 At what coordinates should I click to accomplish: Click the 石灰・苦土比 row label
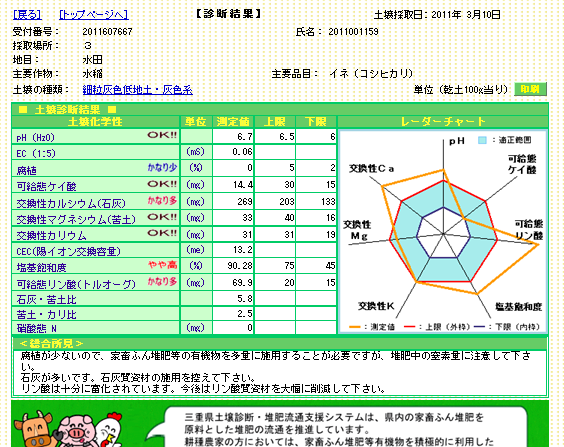click(46, 299)
